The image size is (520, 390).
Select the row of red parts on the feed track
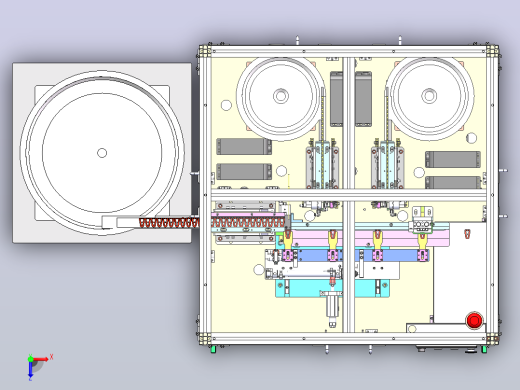[212, 223]
